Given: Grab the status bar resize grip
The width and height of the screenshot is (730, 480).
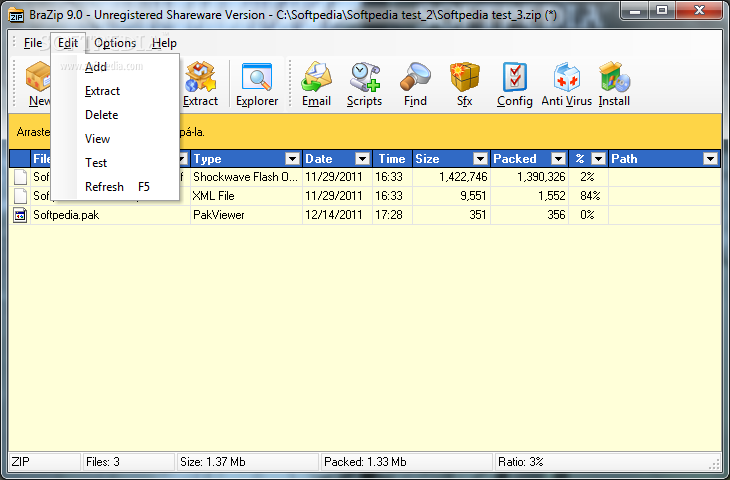Looking at the screenshot, I should click(715, 464).
